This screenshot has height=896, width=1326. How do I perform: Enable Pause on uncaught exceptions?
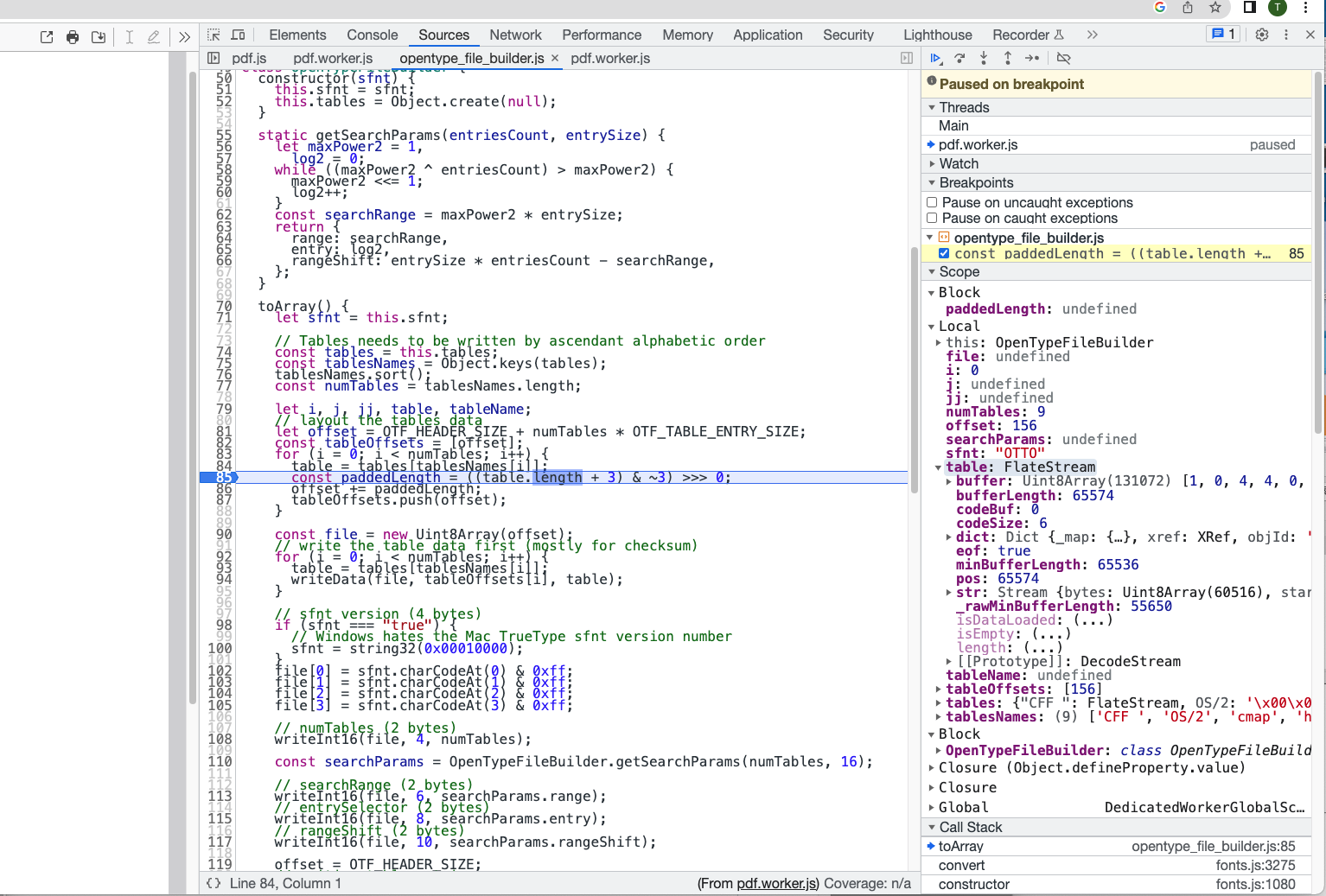tap(932, 202)
